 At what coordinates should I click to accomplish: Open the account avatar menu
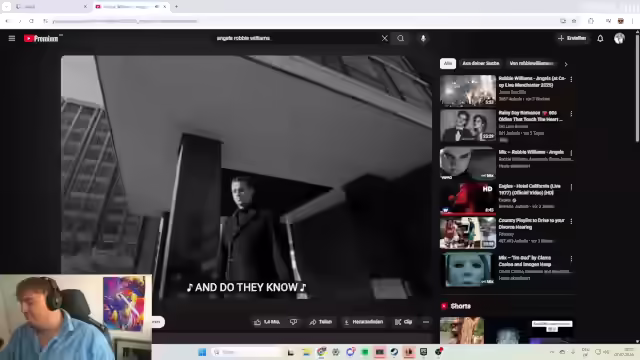click(x=619, y=38)
